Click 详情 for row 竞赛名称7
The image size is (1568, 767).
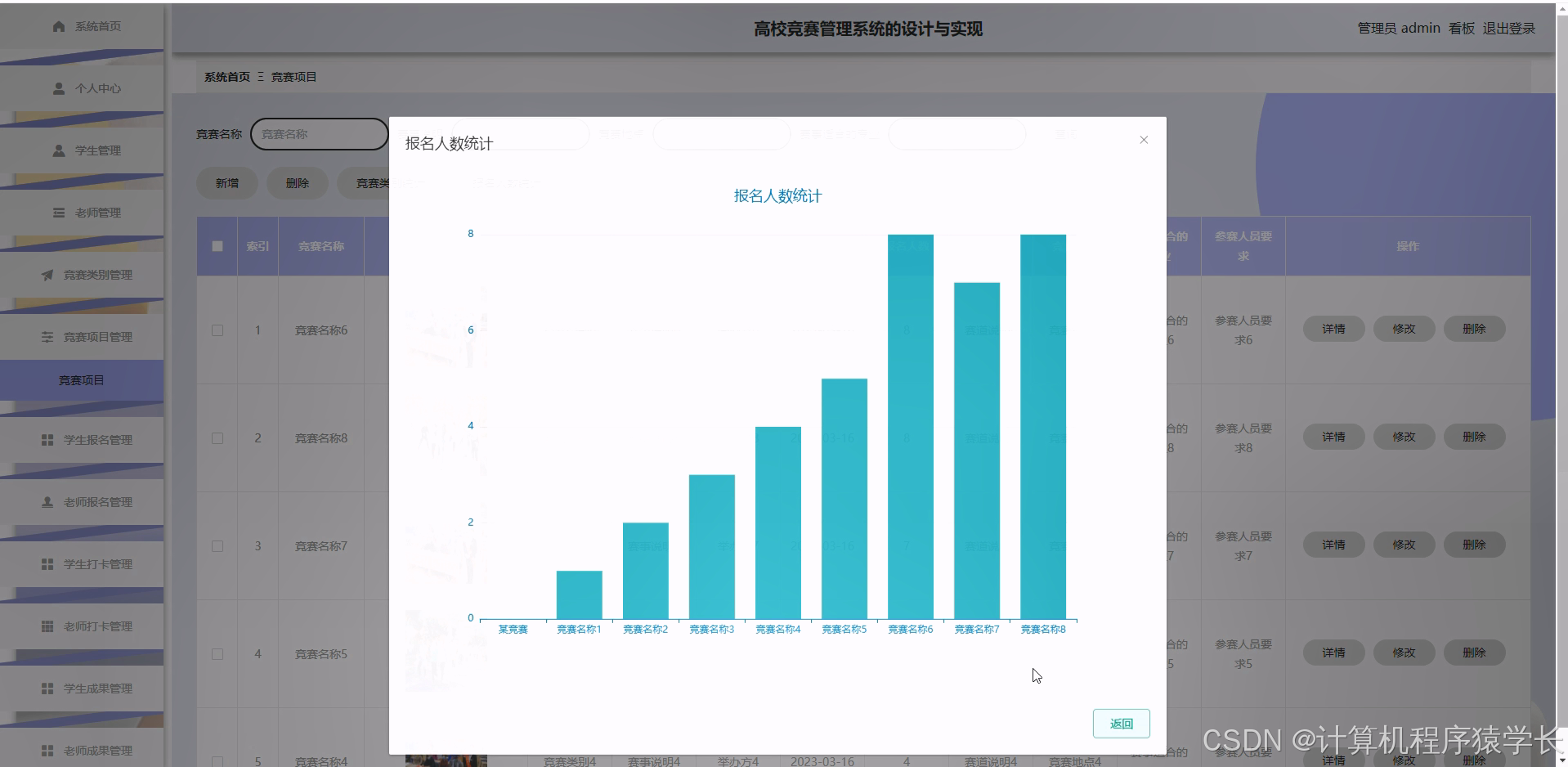point(1333,545)
